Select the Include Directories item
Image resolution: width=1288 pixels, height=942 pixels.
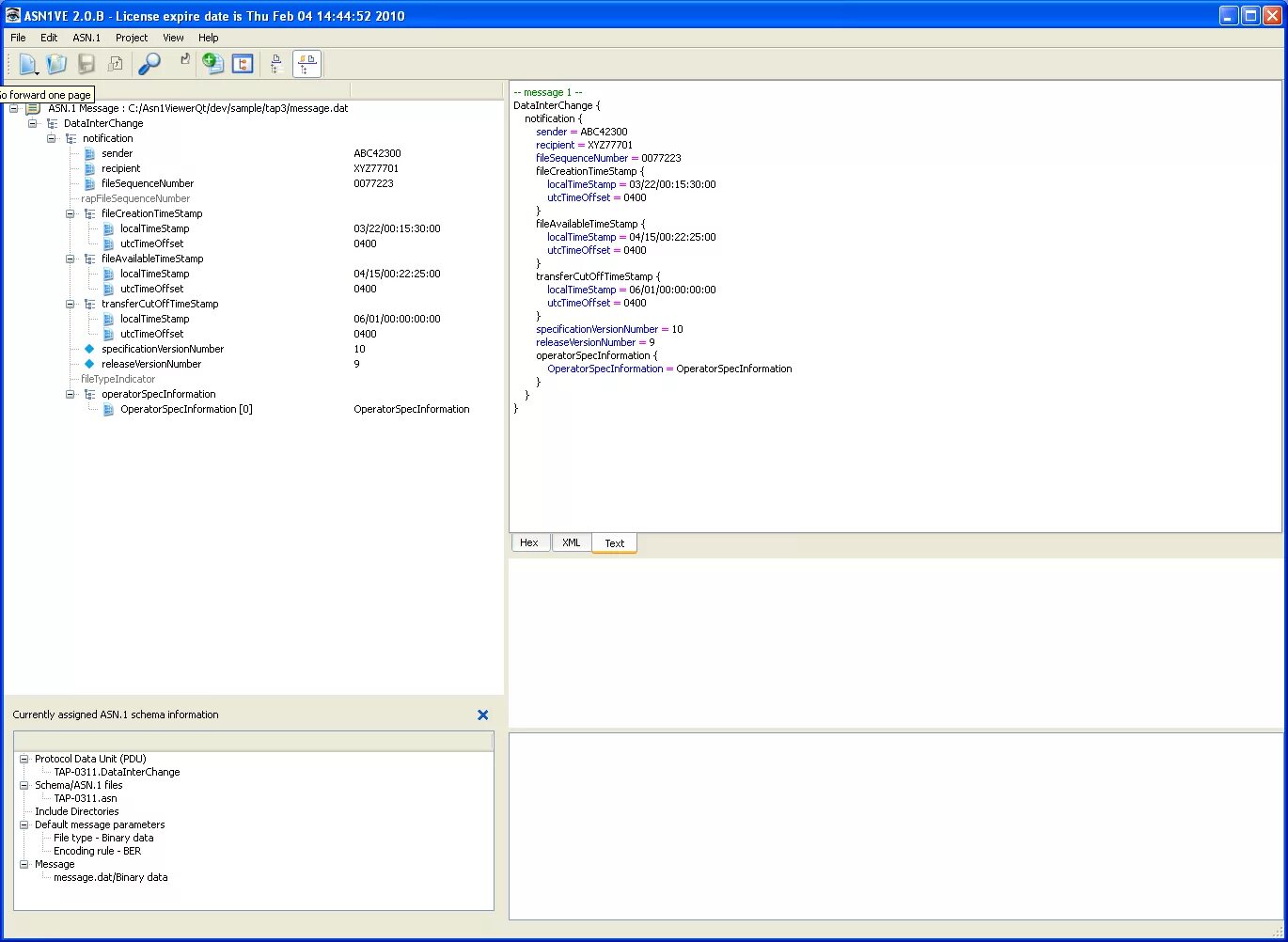[77, 811]
